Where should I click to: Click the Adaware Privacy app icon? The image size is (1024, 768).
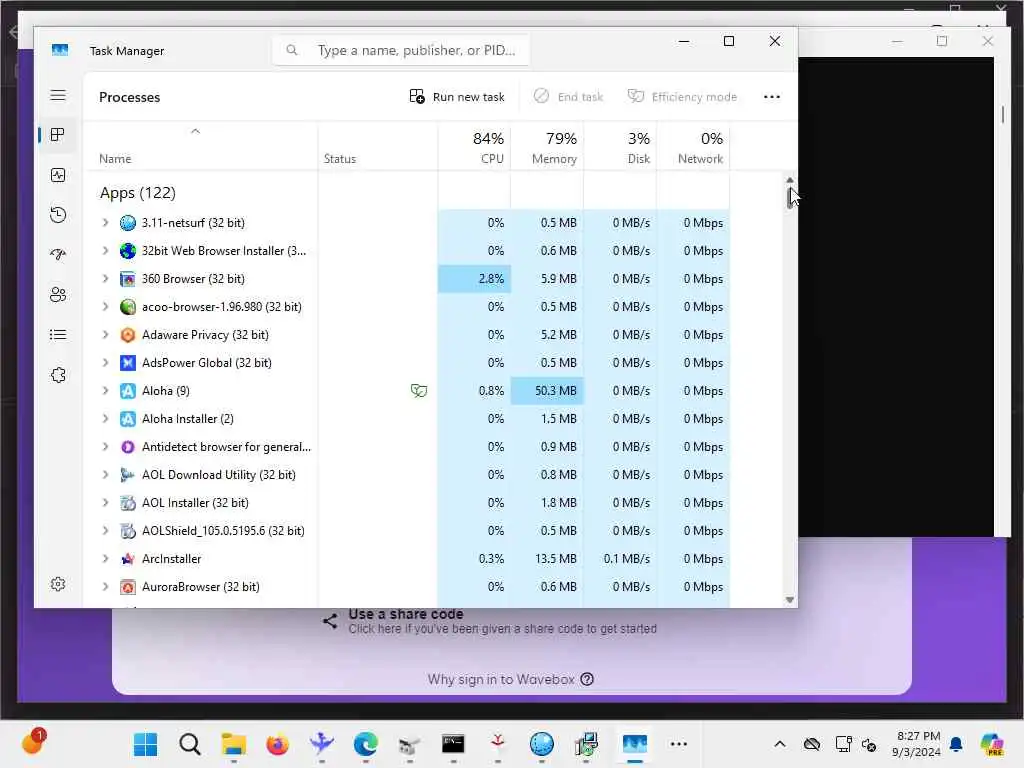point(128,334)
